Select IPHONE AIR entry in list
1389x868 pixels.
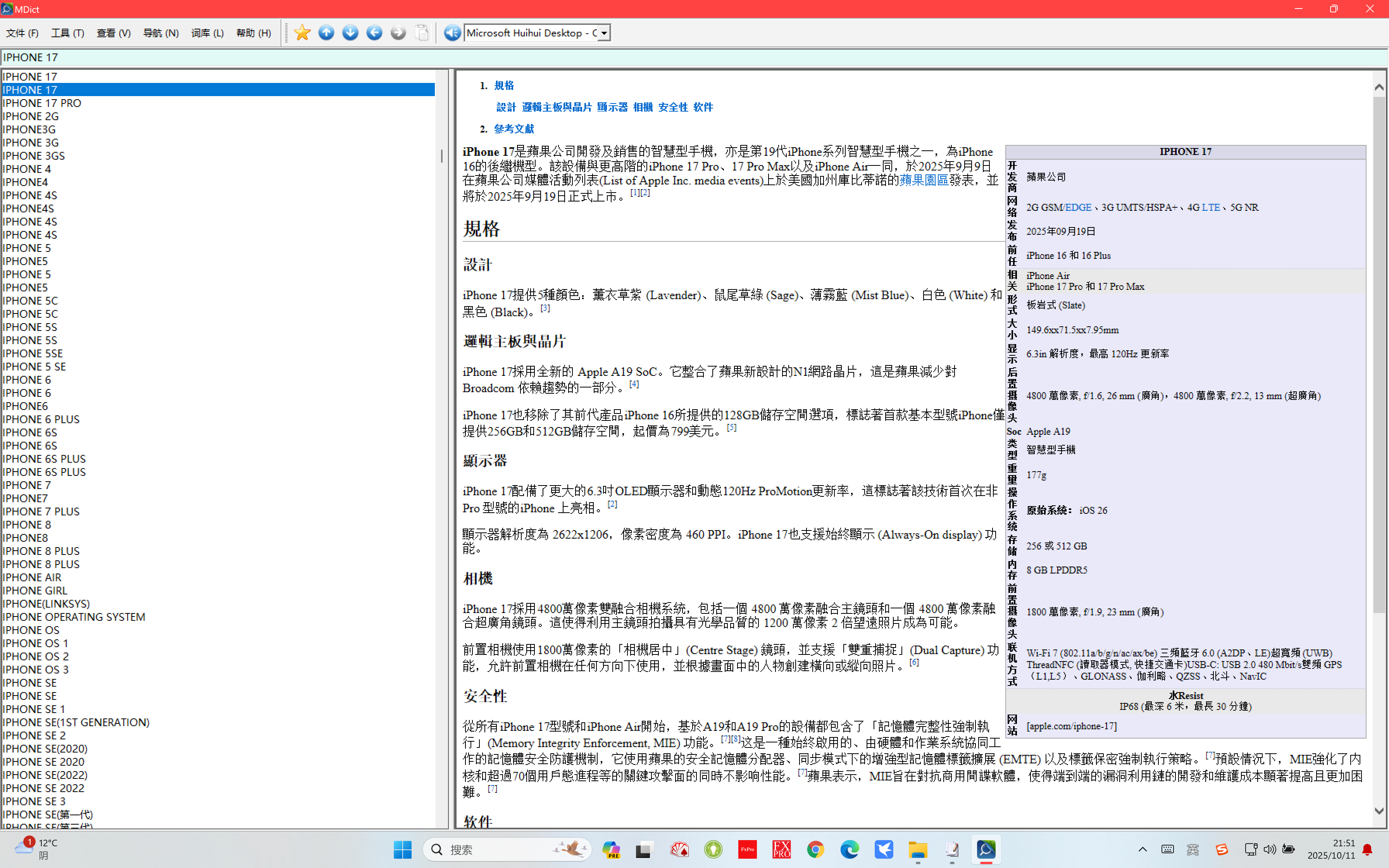(32, 577)
